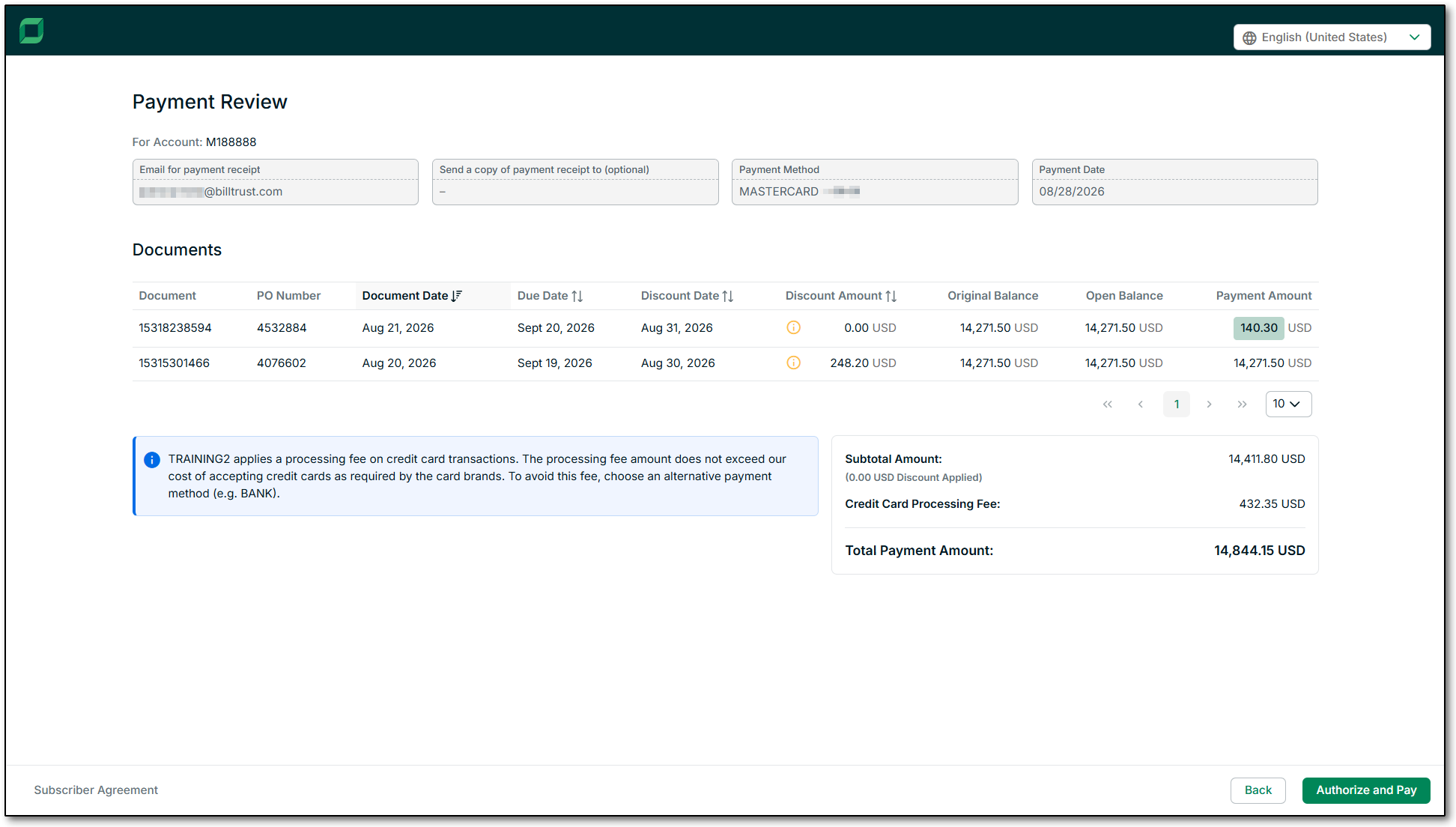This screenshot has width=1456, height=827.
Task: Click Send a copy of receipt field
Action: tap(575, 182)
